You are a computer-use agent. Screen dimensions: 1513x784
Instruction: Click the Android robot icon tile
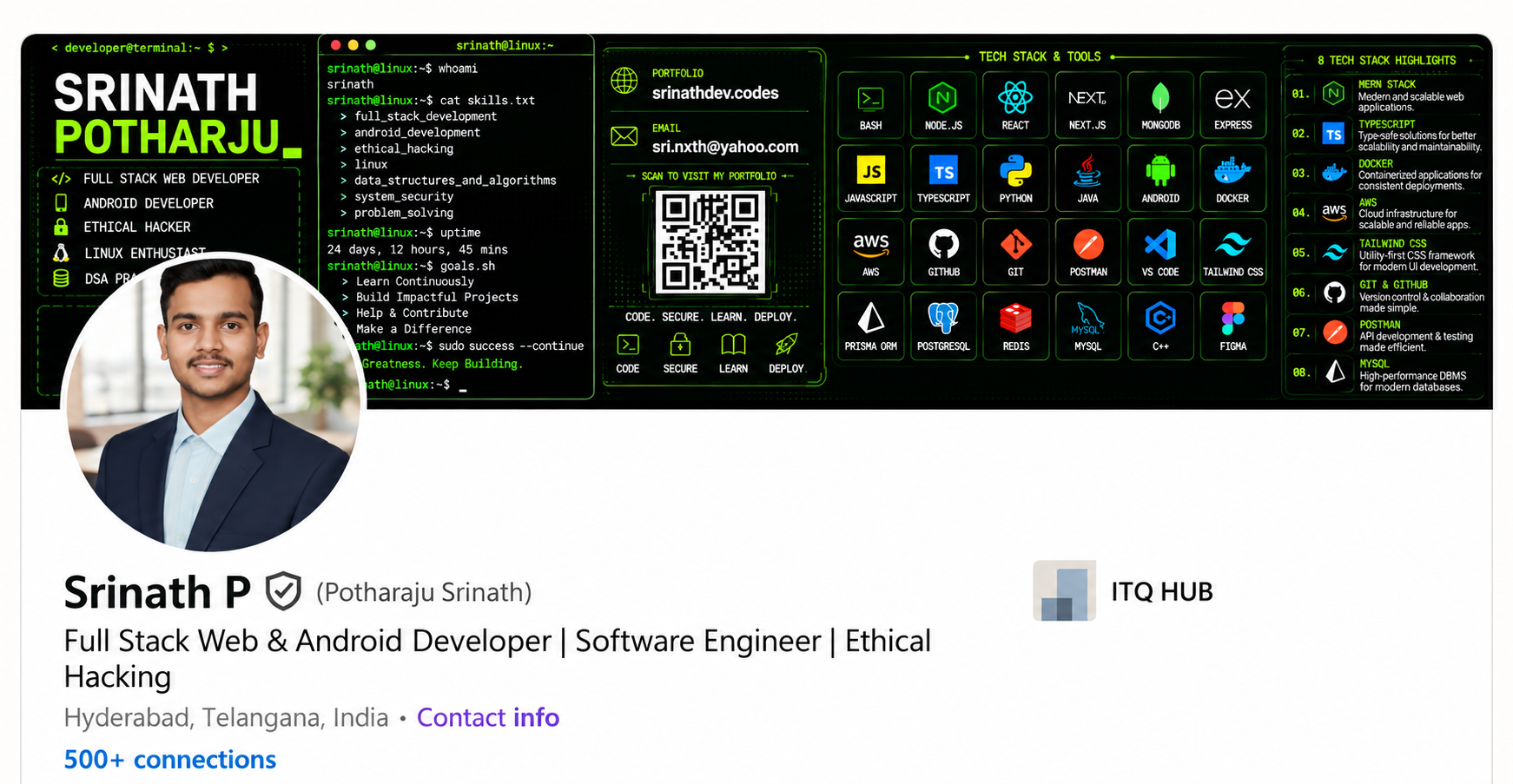click(x=1160, y=178)
